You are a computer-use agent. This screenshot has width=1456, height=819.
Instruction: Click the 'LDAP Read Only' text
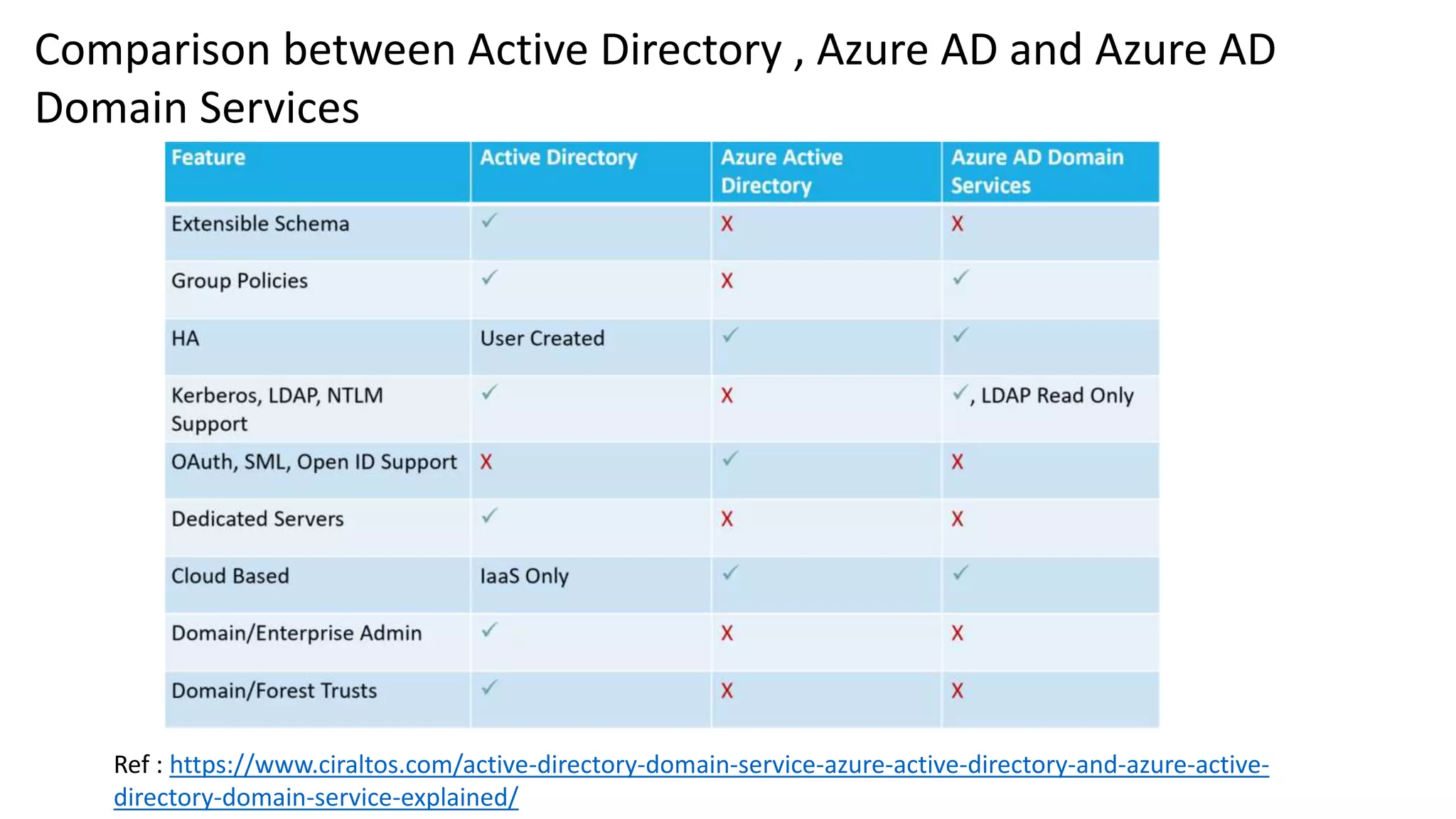[1057, 396]
